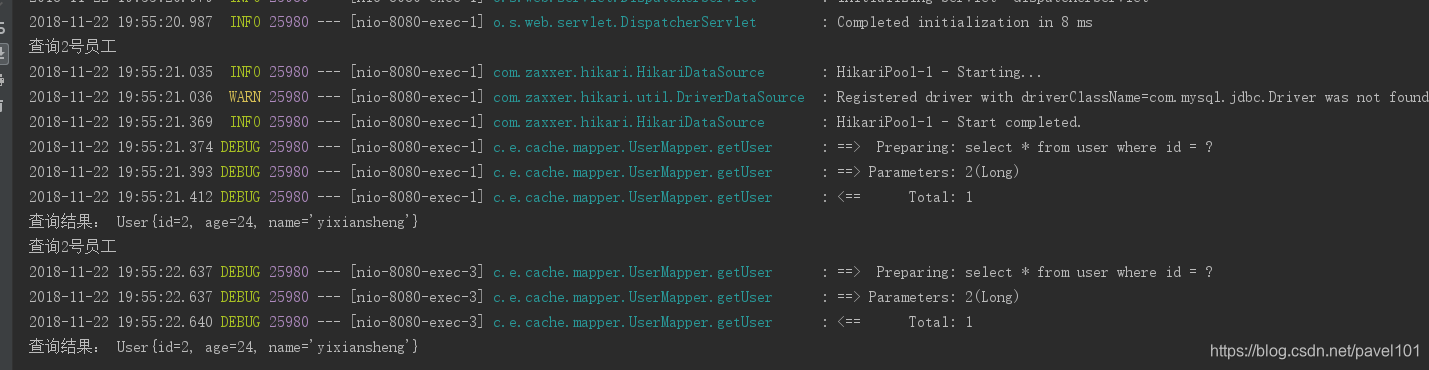
Task: Click the yellow WARN level label
Action: tap(245, 97)
